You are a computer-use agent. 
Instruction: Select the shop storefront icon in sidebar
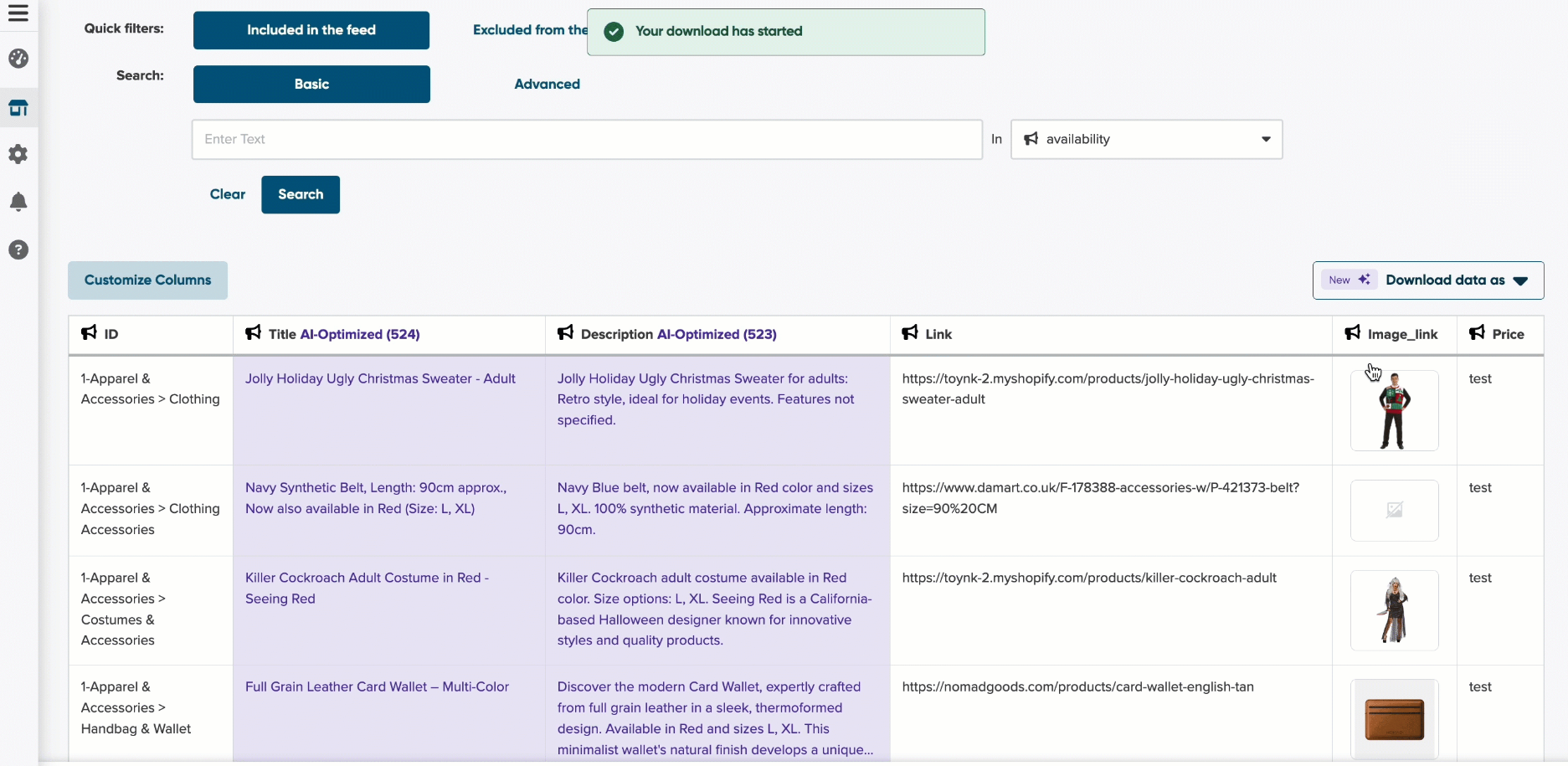click(x=18, y=108)
